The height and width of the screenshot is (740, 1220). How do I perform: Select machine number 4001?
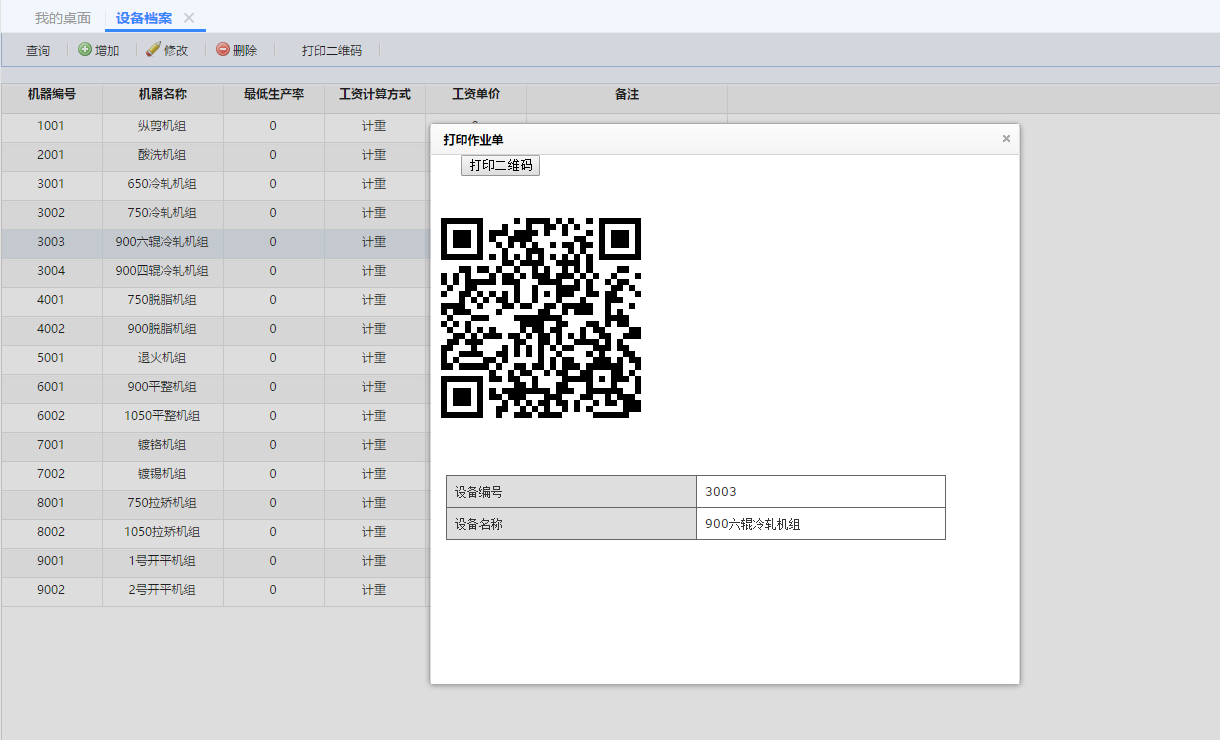pos(51,300)
